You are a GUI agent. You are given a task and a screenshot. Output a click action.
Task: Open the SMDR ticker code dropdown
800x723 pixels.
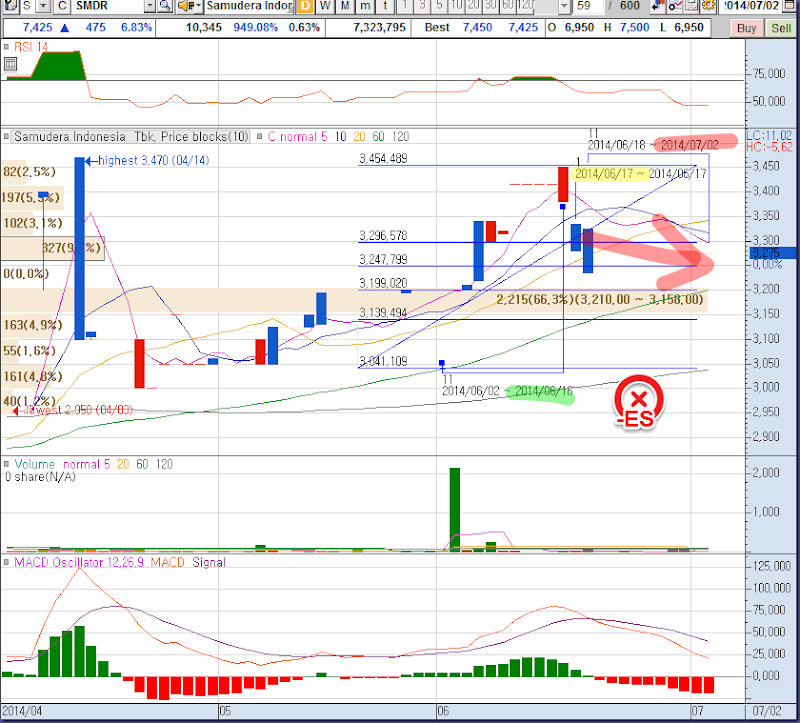pos(149,6)
